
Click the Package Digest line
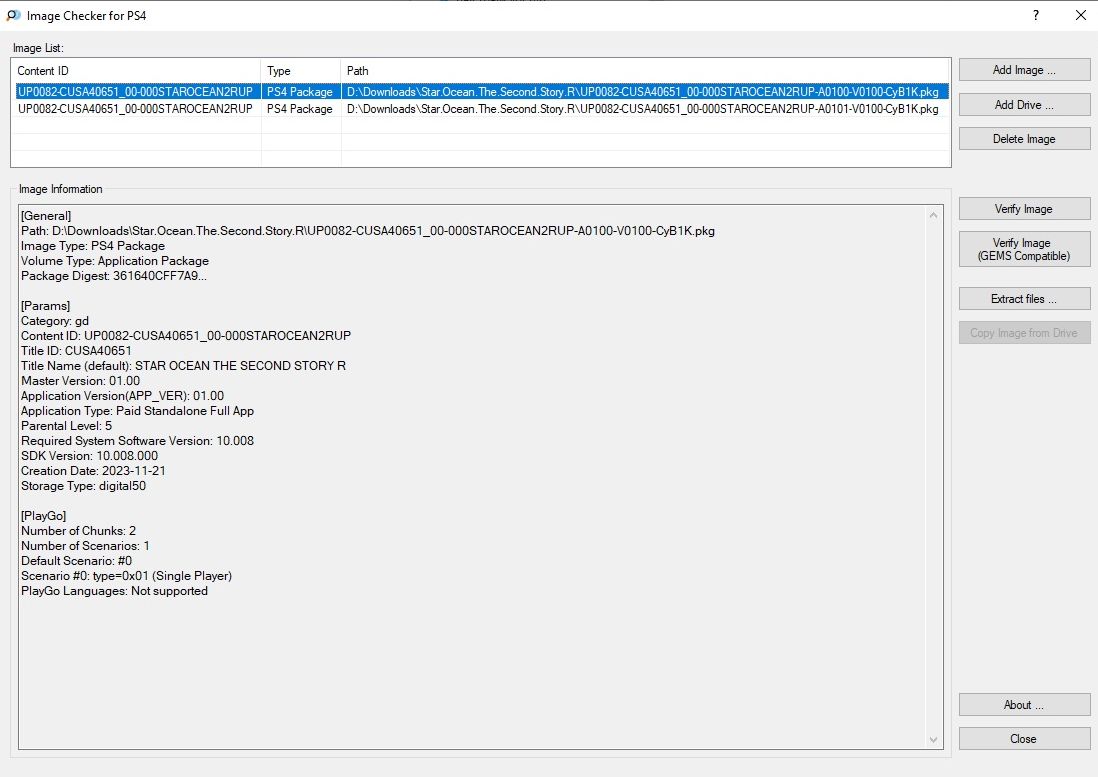click(x=113, y=276)
